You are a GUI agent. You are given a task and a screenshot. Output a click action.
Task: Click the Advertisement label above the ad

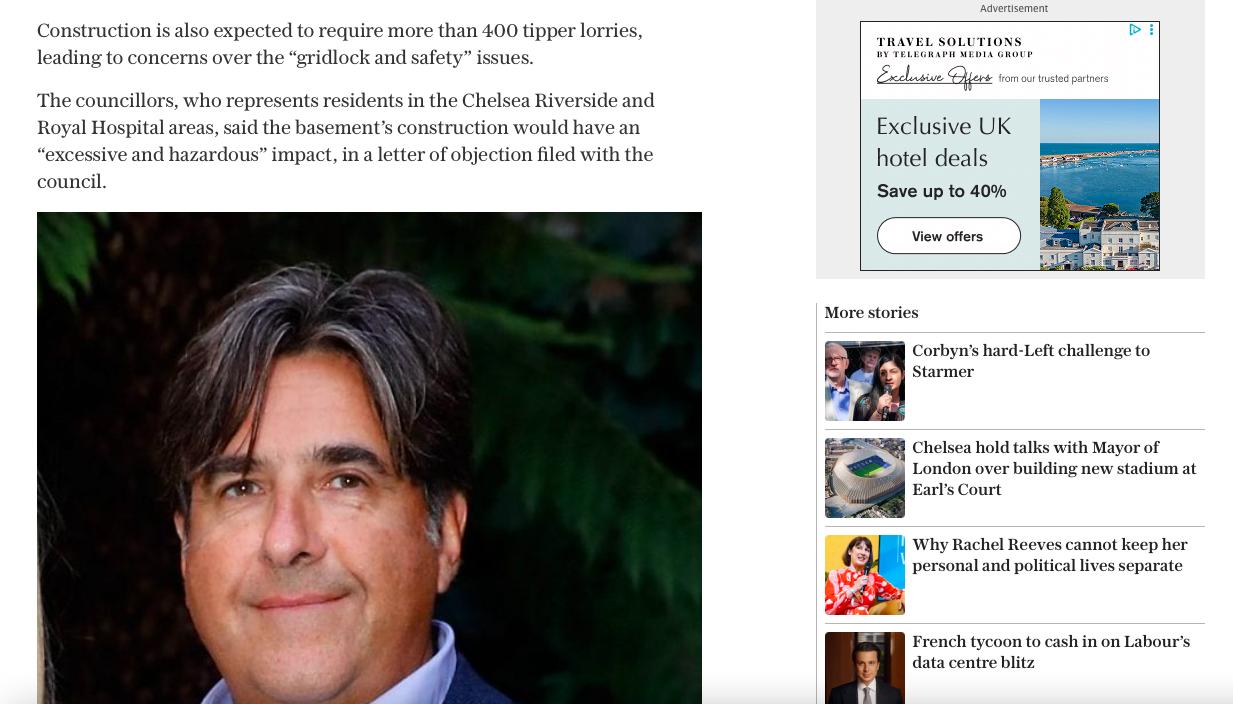(x=1014, y=8)
